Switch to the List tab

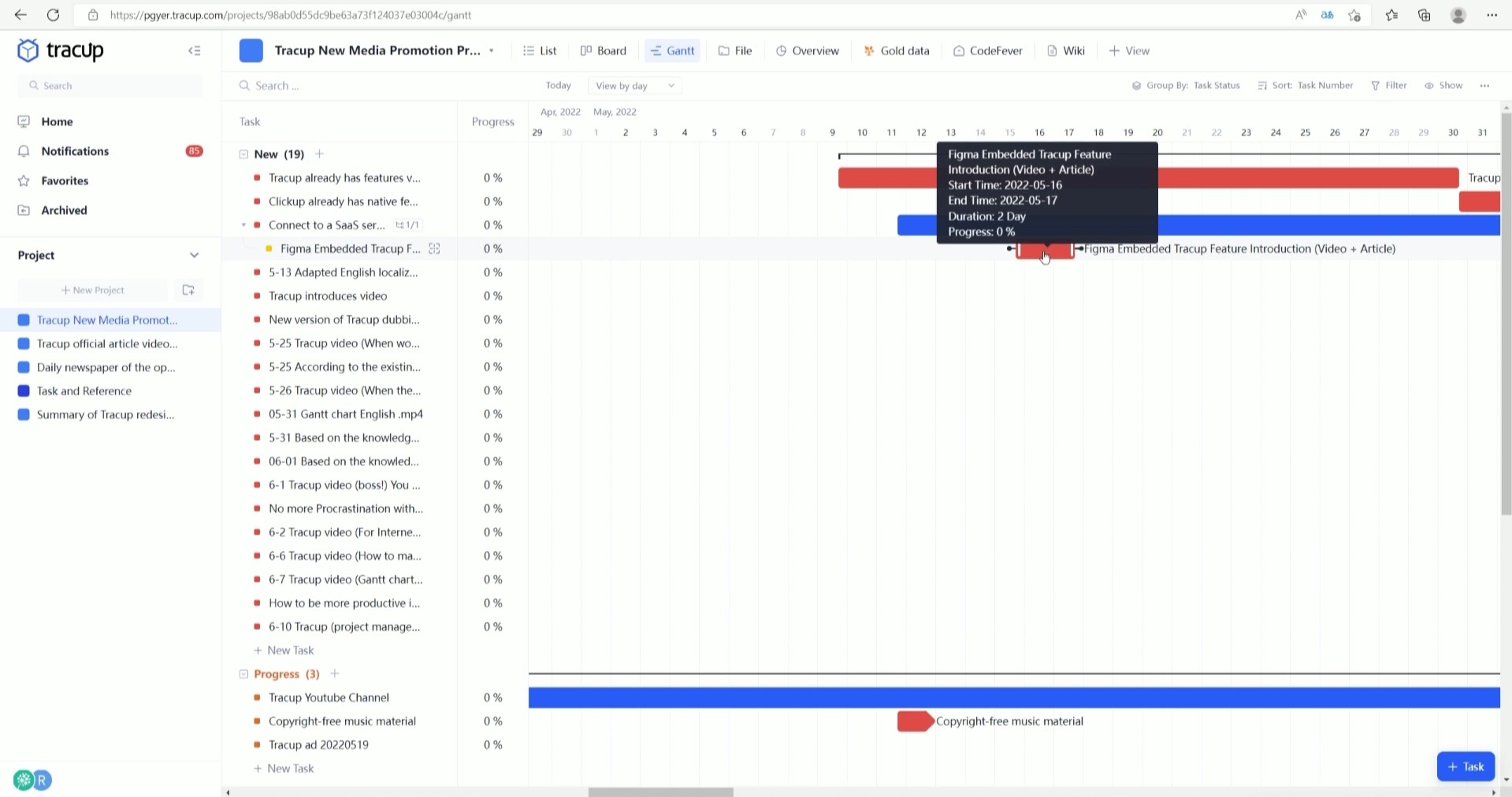(x=539, y=50)
